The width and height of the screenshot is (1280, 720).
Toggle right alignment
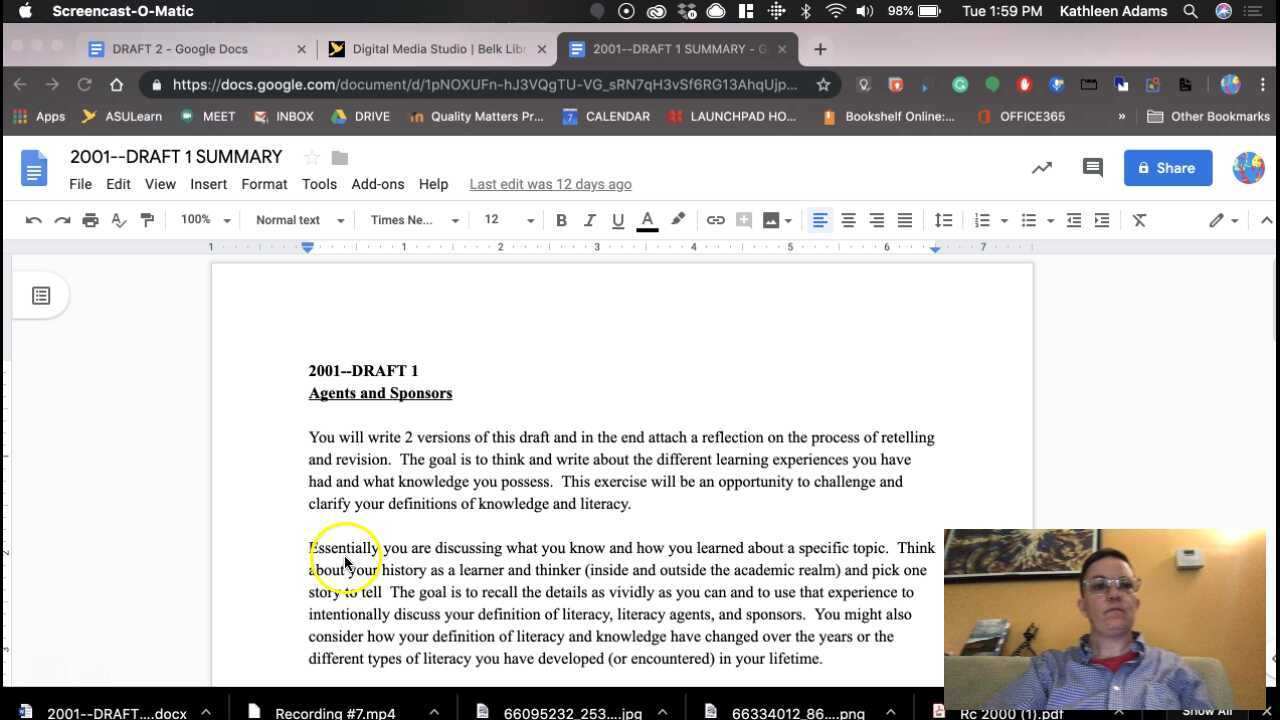(x=877, y=220)
